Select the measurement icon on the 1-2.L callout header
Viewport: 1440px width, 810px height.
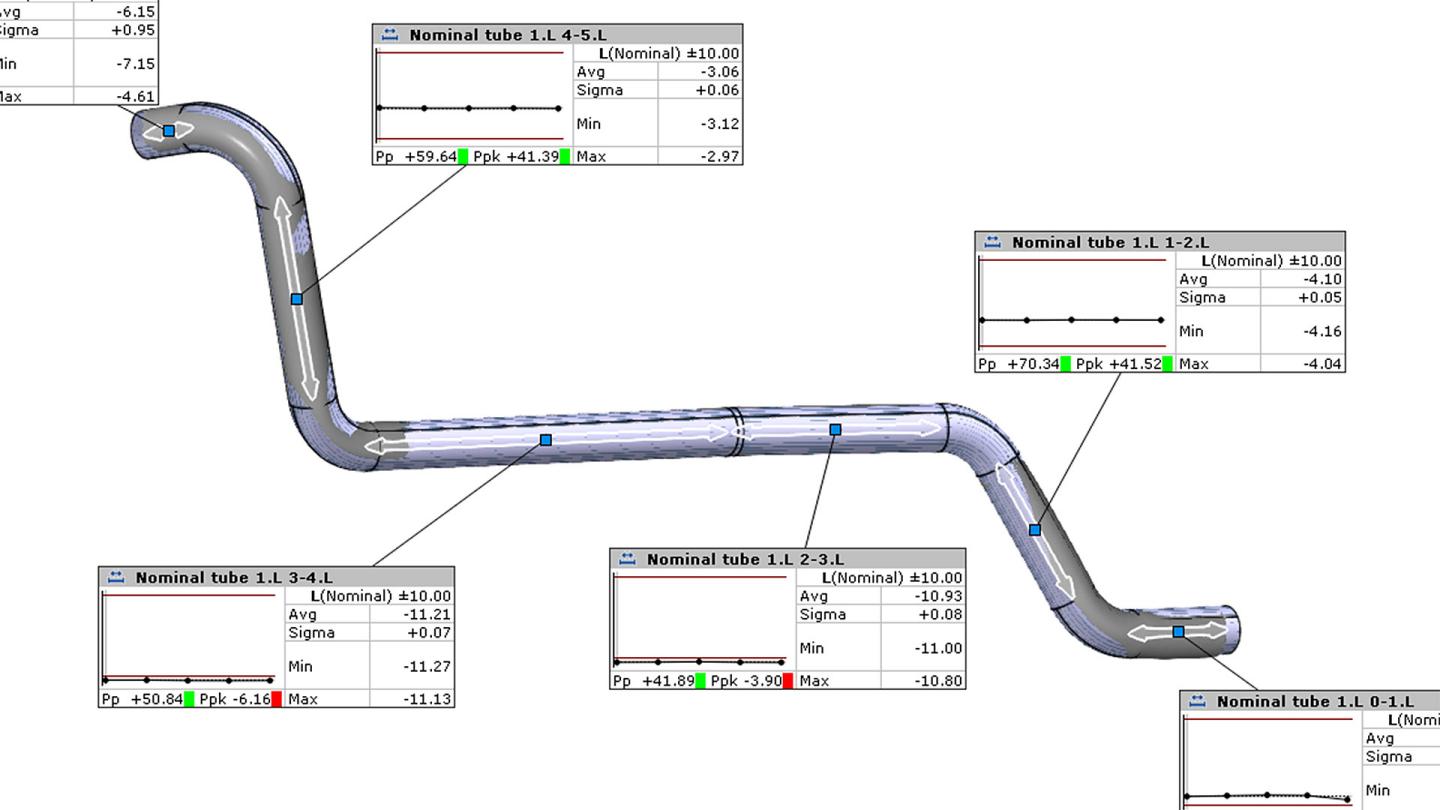(x=992, y=242)
